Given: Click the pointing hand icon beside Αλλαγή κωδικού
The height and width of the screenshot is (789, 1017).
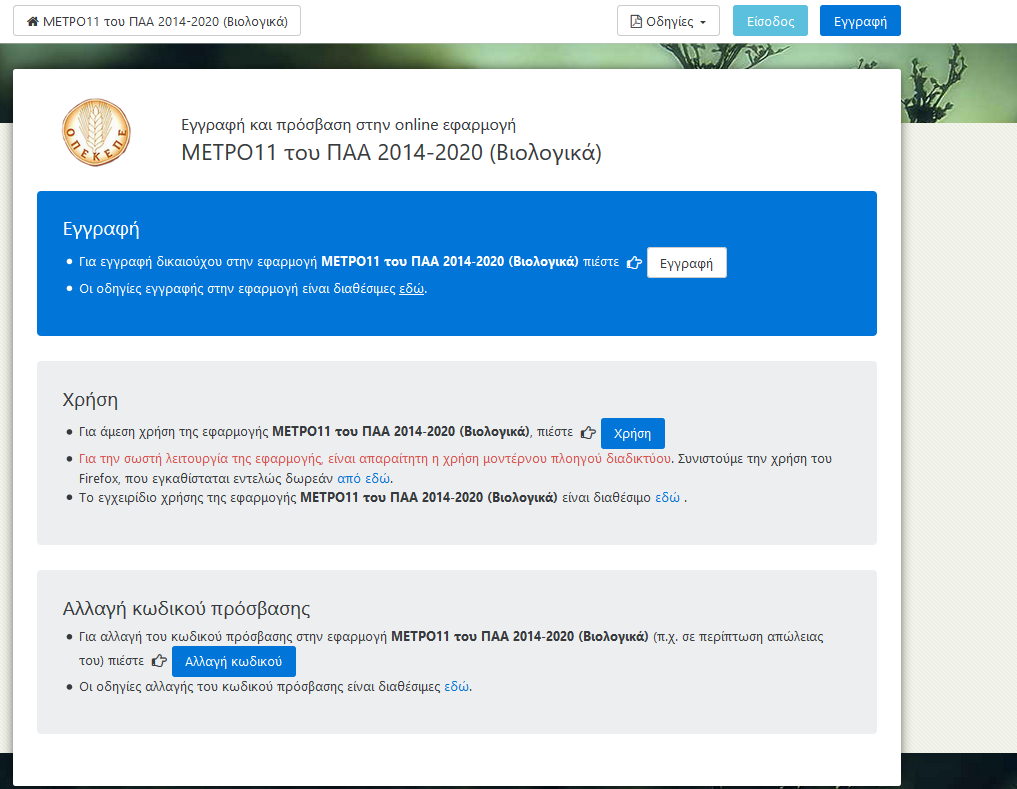Looking at the screenshot, I should [159, 661].
